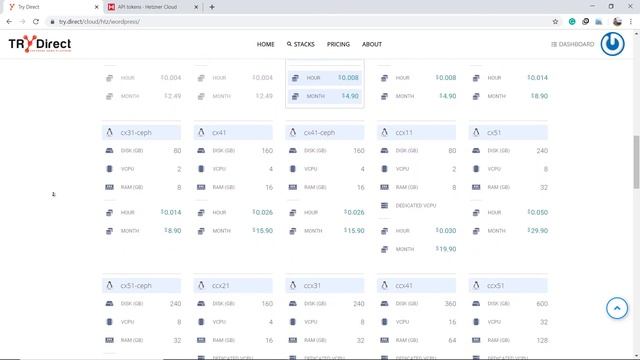Go back in browser history

(x=9, y=22)
